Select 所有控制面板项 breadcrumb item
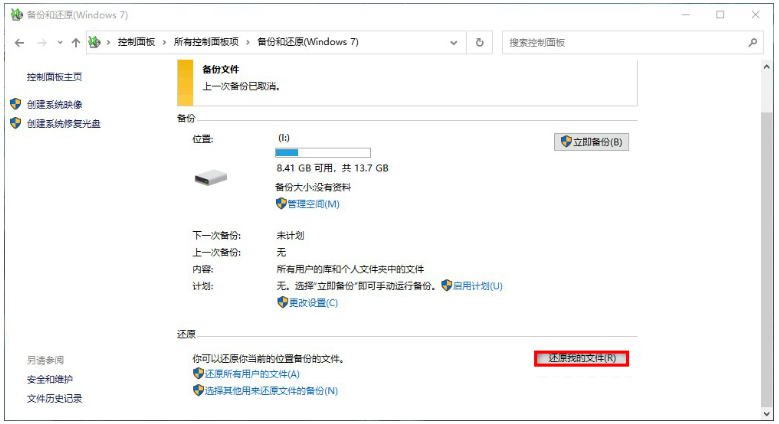Screen dimensions: 779x424 (x=206, y=42)
